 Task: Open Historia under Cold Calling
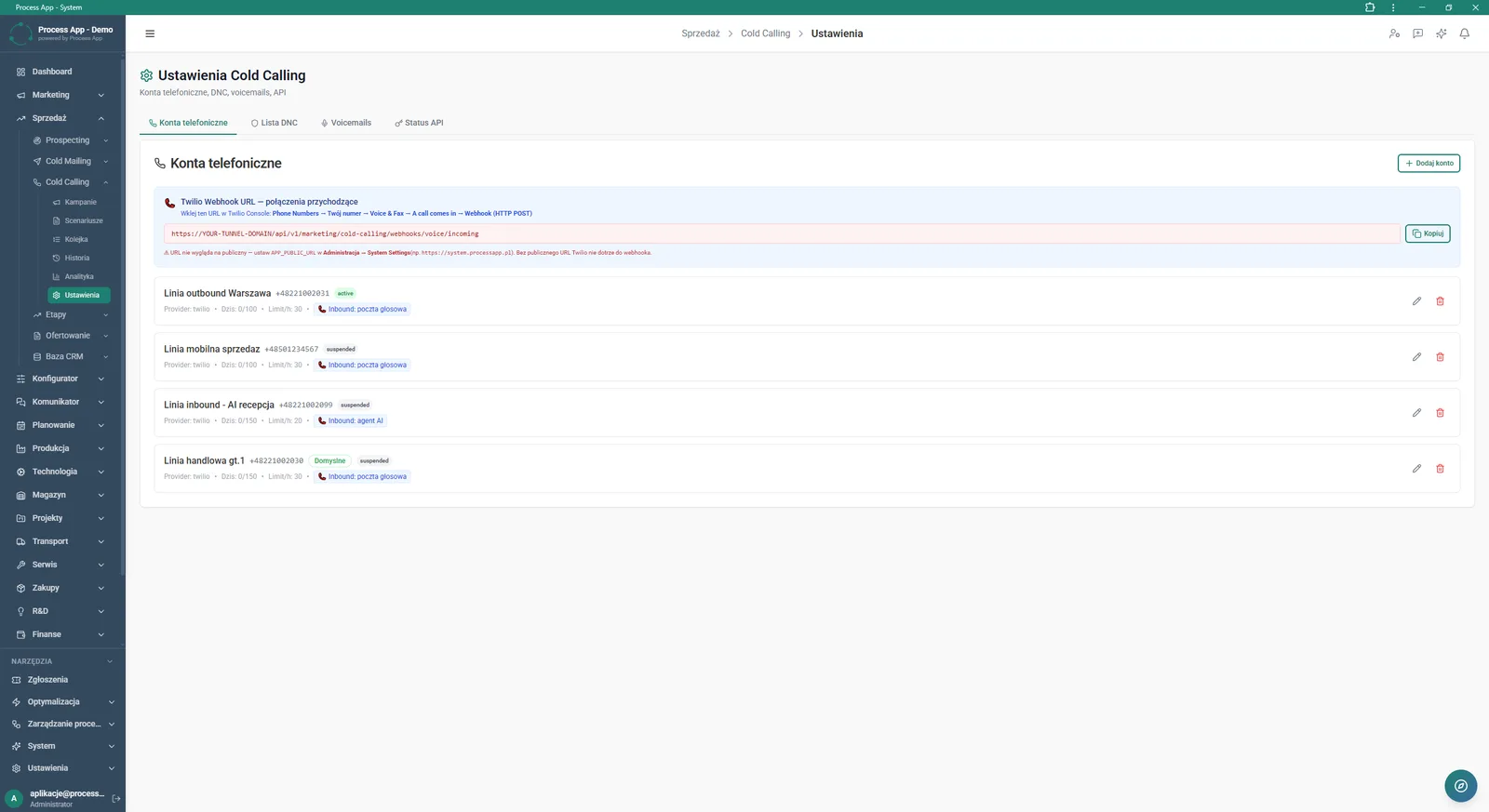80,258
